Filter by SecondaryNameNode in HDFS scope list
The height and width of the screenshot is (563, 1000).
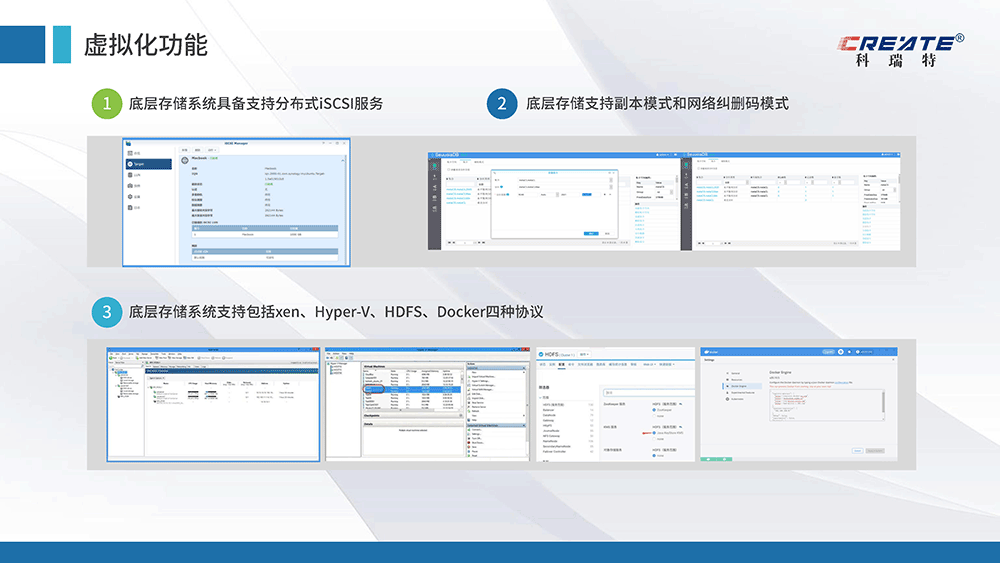(x=557, y=446)
